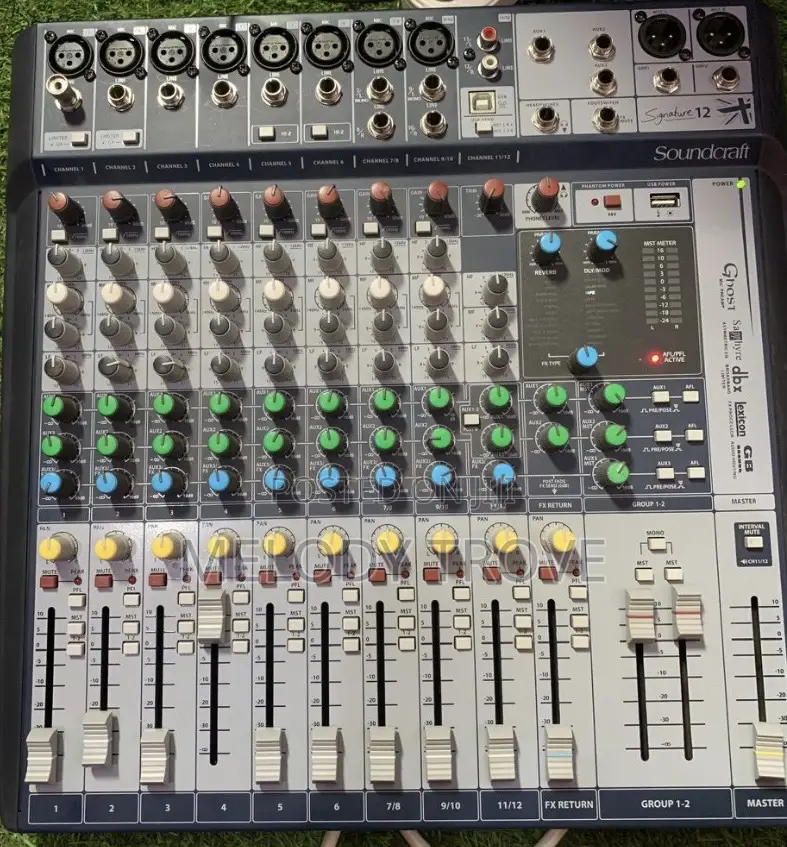Toggle the high-pass filter button on channel 1
The width and height of the screenshot is (787, 847).
(57, 235)
